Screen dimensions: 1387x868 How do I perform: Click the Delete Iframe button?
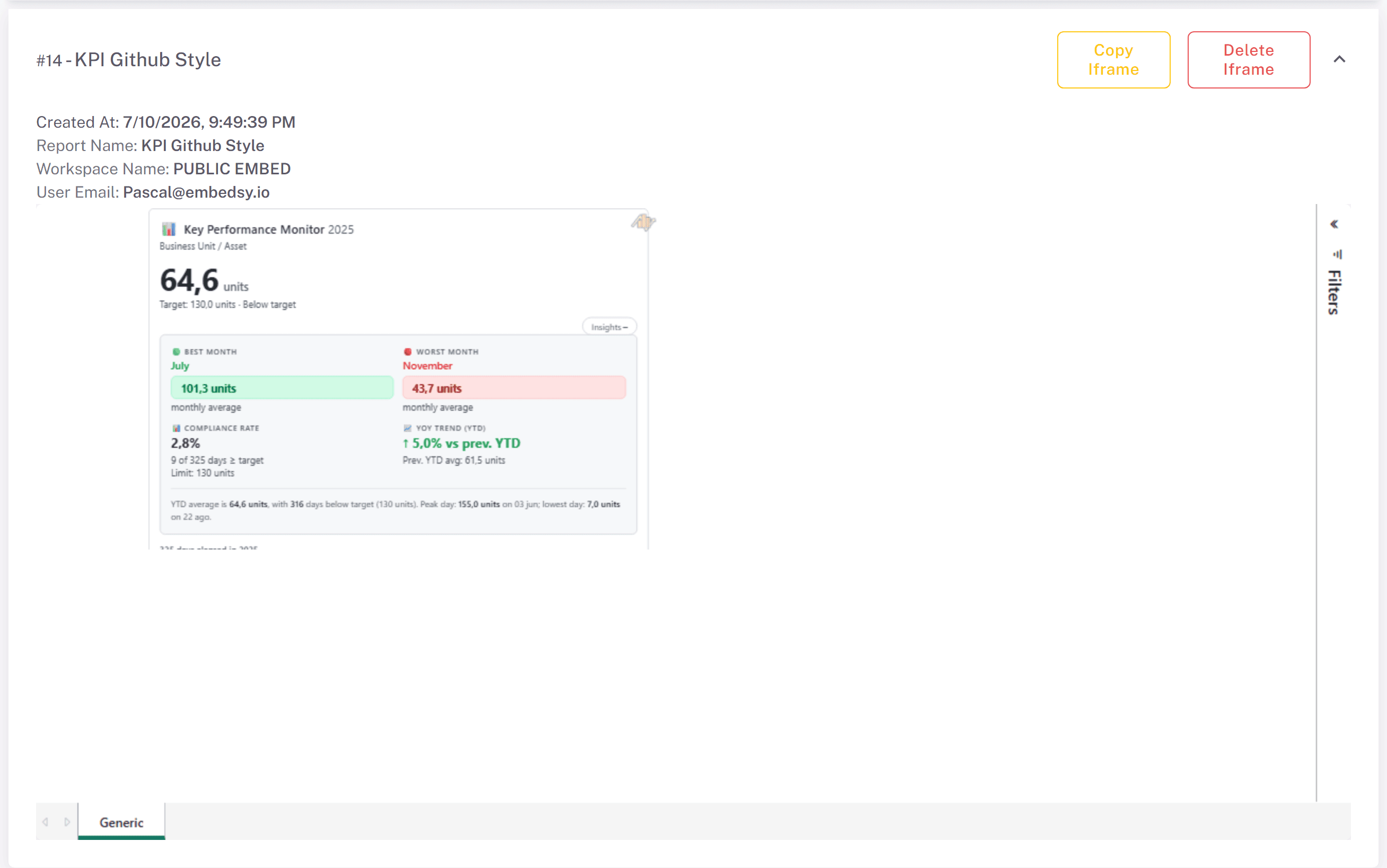pos(1248,60)
